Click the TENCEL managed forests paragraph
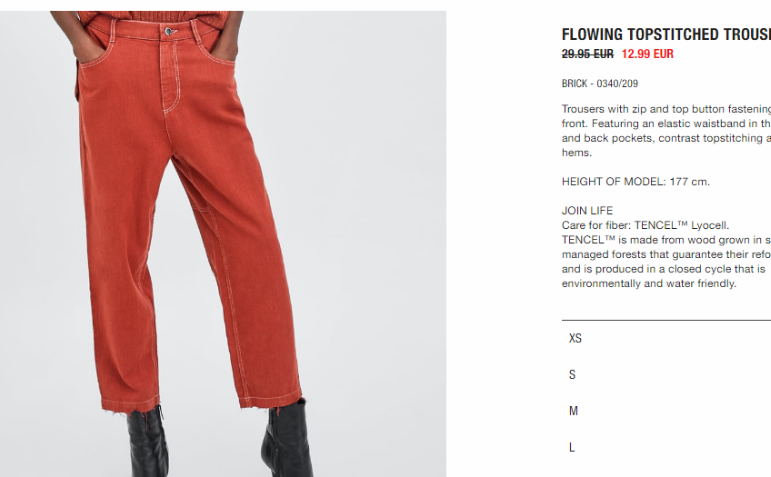 coord(666,262)
